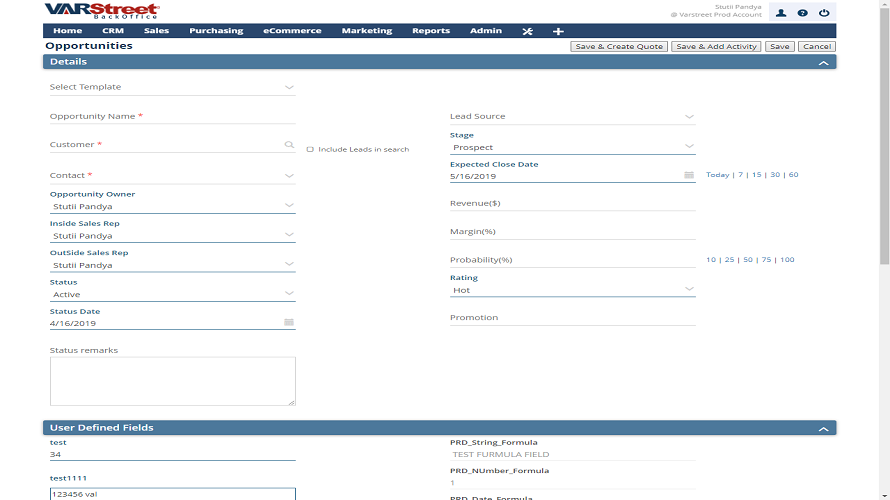Set probability to 50 percent
The width and height of the screenshot is (890, 500).
[748, 259]
